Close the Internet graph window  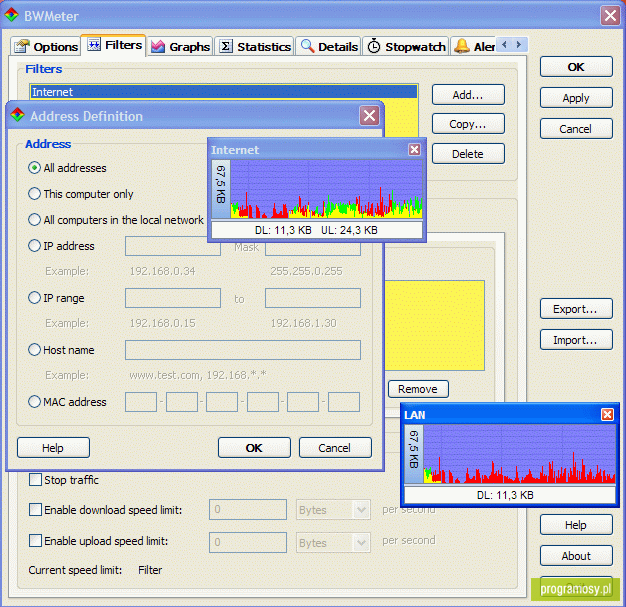coord(414,149)
